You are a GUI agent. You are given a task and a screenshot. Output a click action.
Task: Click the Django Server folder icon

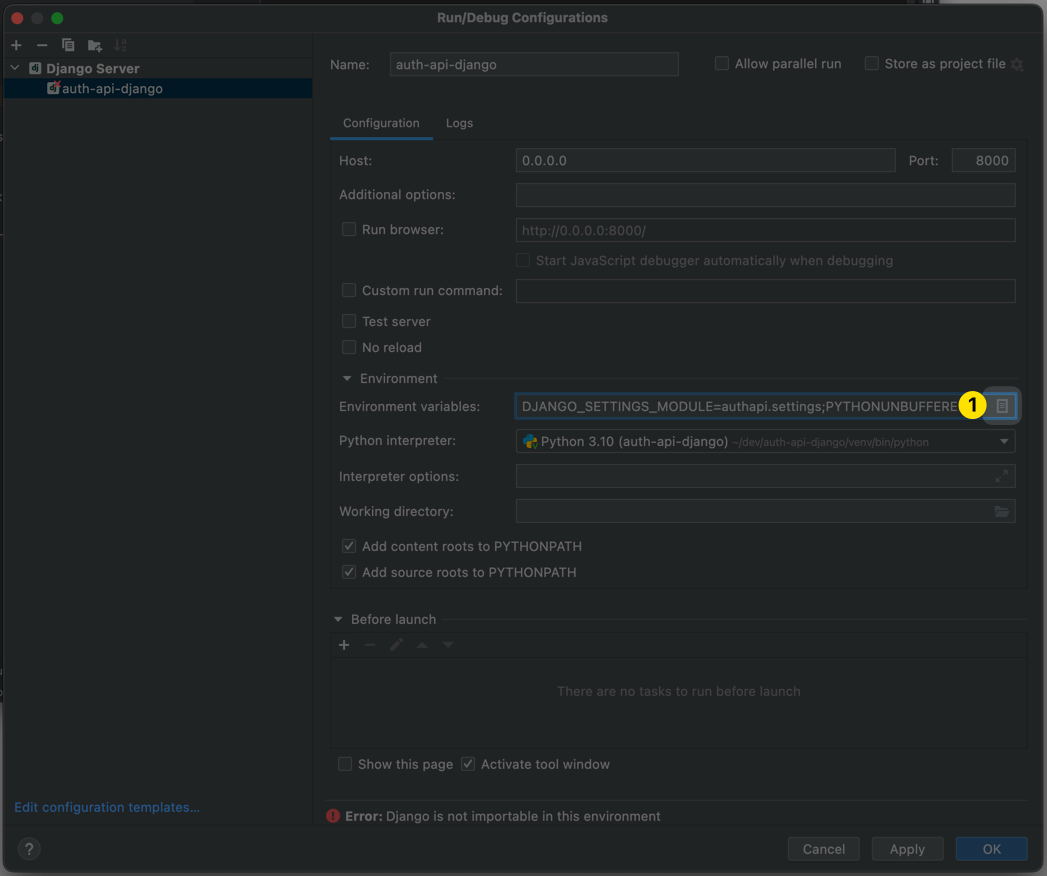point(35,68)
